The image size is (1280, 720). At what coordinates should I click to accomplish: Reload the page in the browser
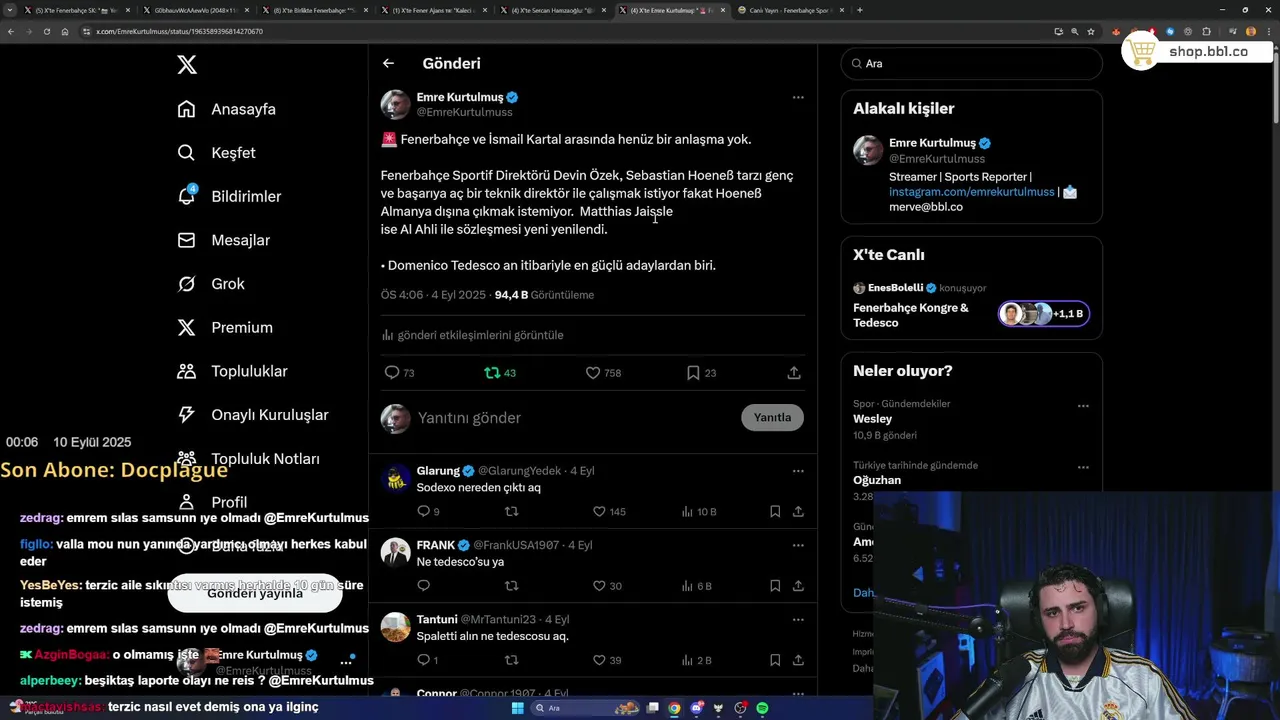click(46, 31)
